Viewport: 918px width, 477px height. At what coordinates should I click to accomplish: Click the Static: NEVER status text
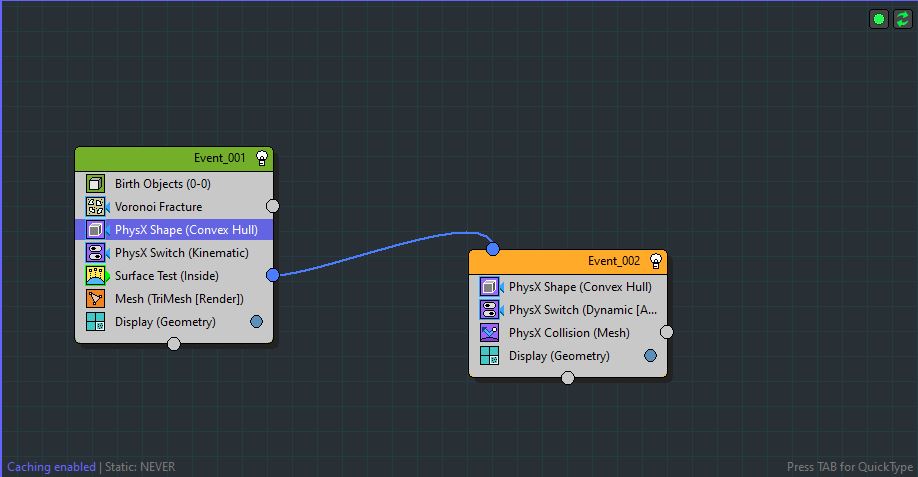(x=140, y=467)
